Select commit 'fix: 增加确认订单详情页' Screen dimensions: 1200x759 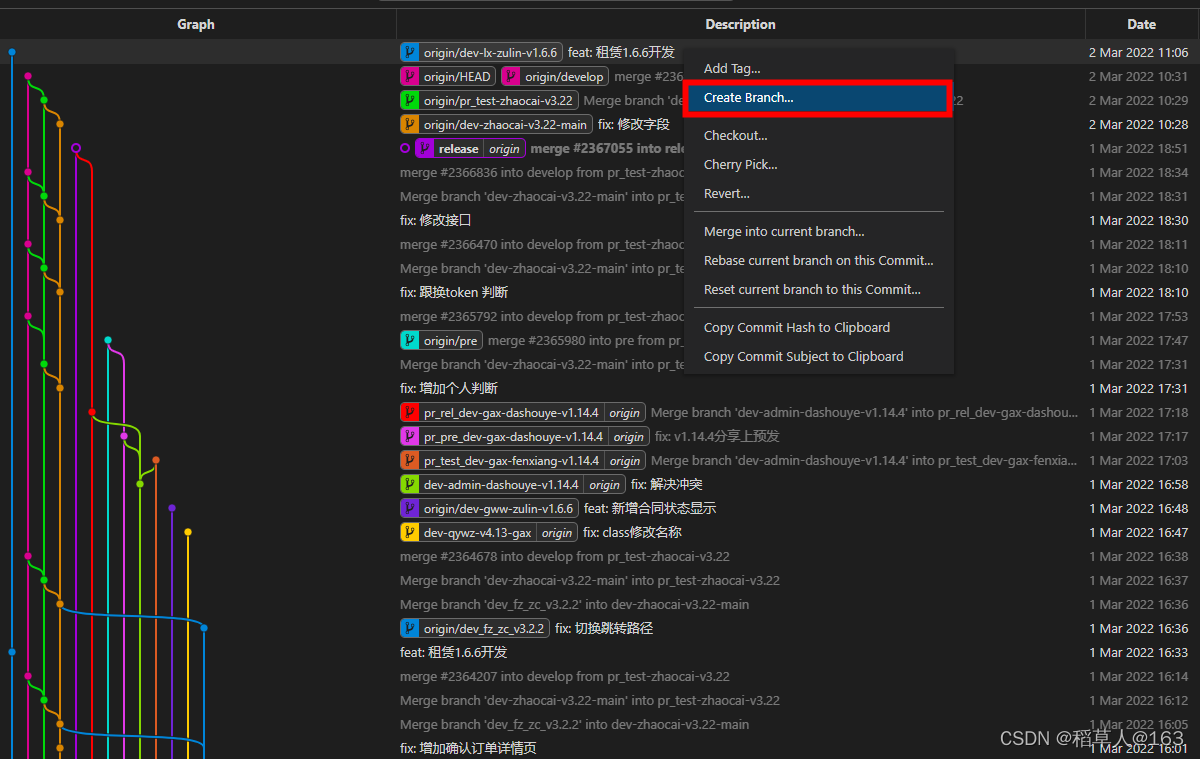click(x=468, y=748)
